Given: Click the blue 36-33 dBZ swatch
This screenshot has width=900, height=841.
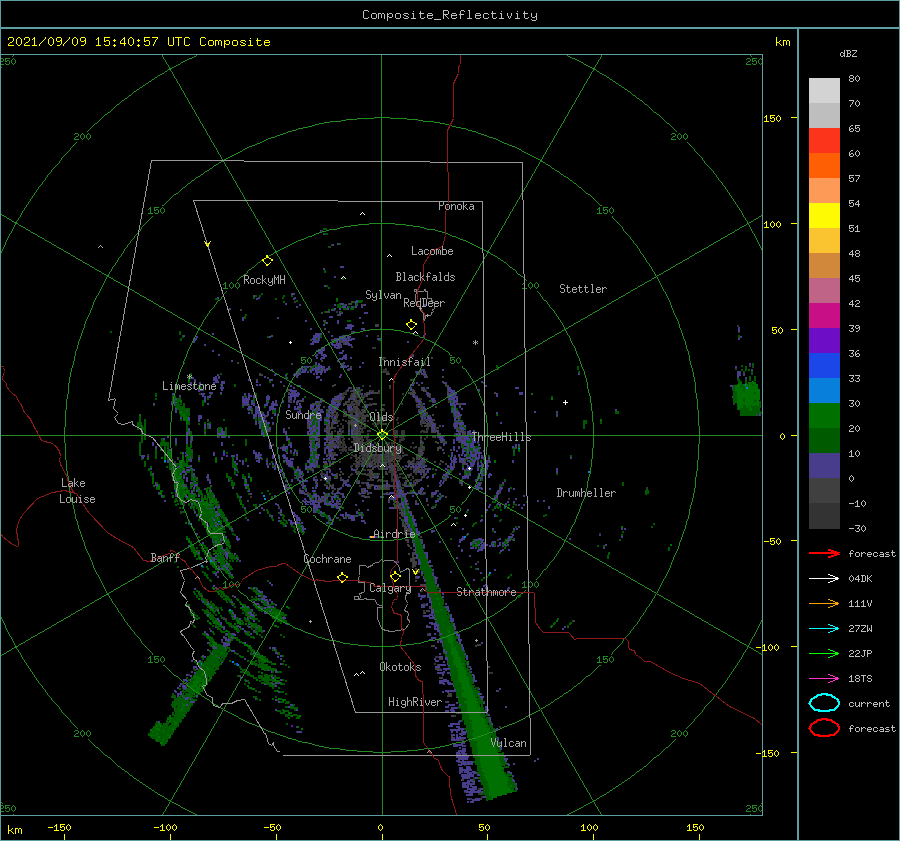Looking at the screenshot, I should [824, 366].
